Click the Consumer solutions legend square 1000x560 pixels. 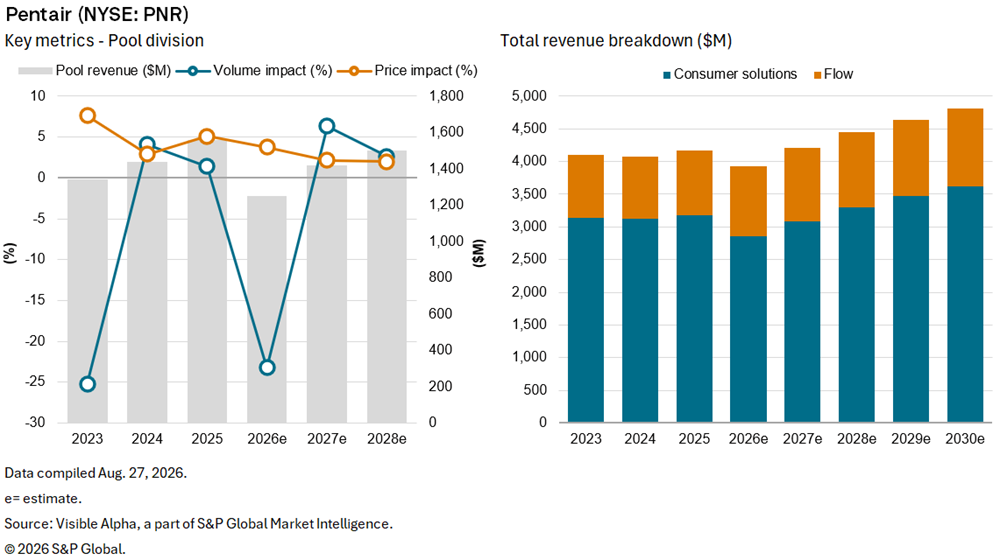666,75
